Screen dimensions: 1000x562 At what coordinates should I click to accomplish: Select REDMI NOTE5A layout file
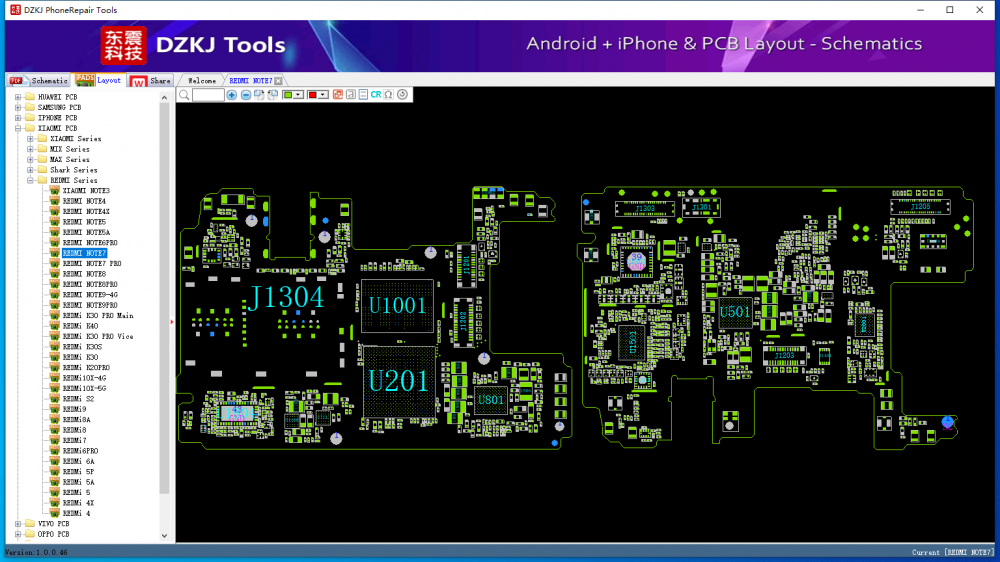(86, 232)
